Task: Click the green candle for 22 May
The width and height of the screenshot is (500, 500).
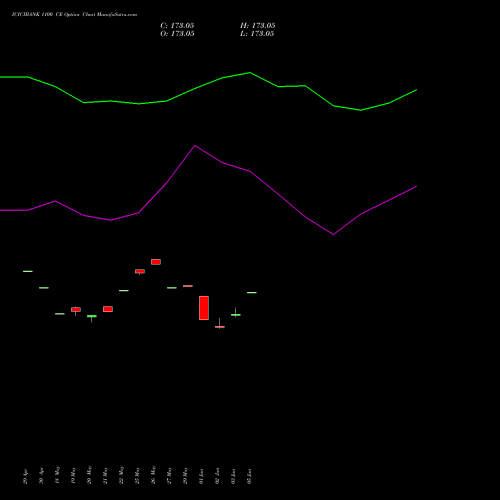Action: (124, 291)
